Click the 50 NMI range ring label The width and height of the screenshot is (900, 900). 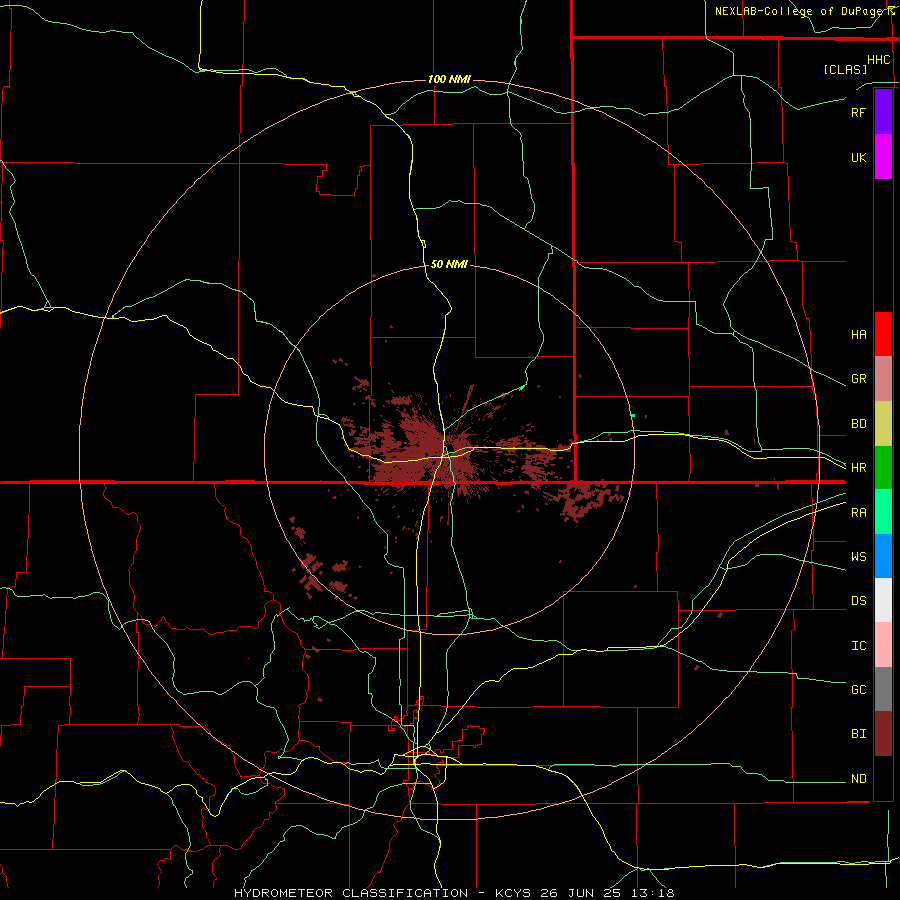[x=449, y=264]
